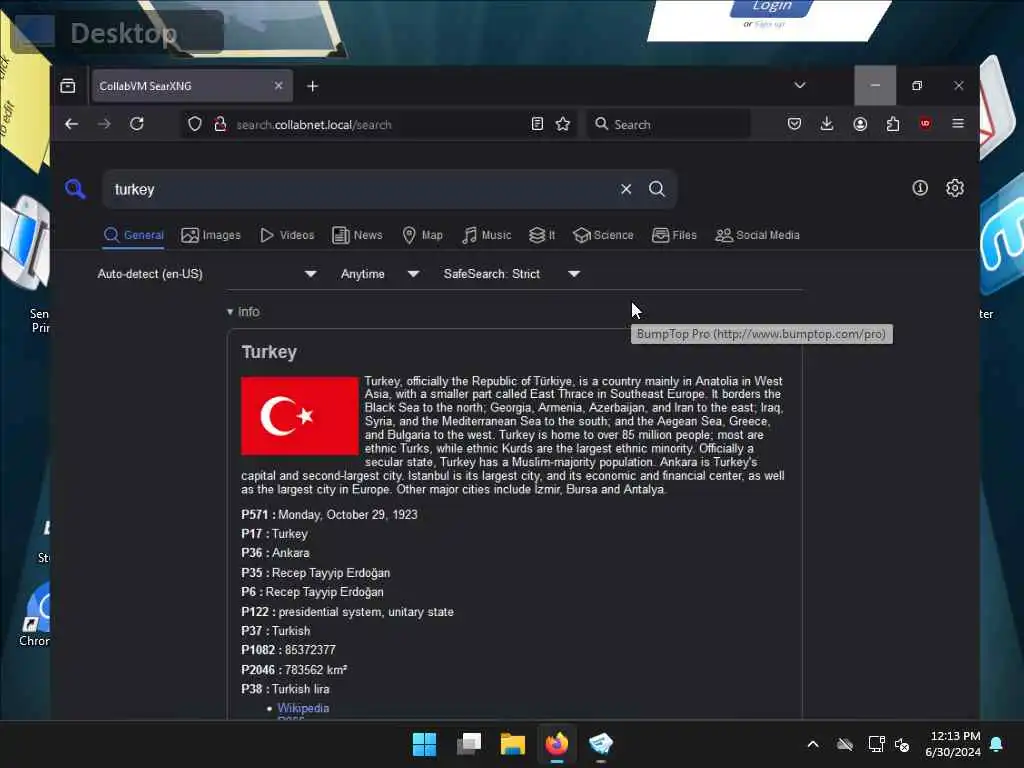Open the Windows Start menu
Image resolution: width=1024 pixels, height=768 pixels.
pos(424,744)
